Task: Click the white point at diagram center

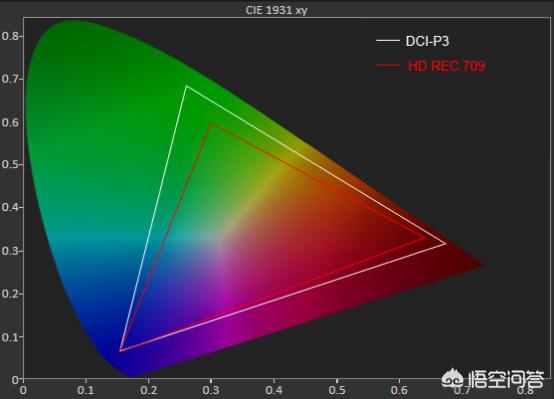Action: click(x=219, y=239)
